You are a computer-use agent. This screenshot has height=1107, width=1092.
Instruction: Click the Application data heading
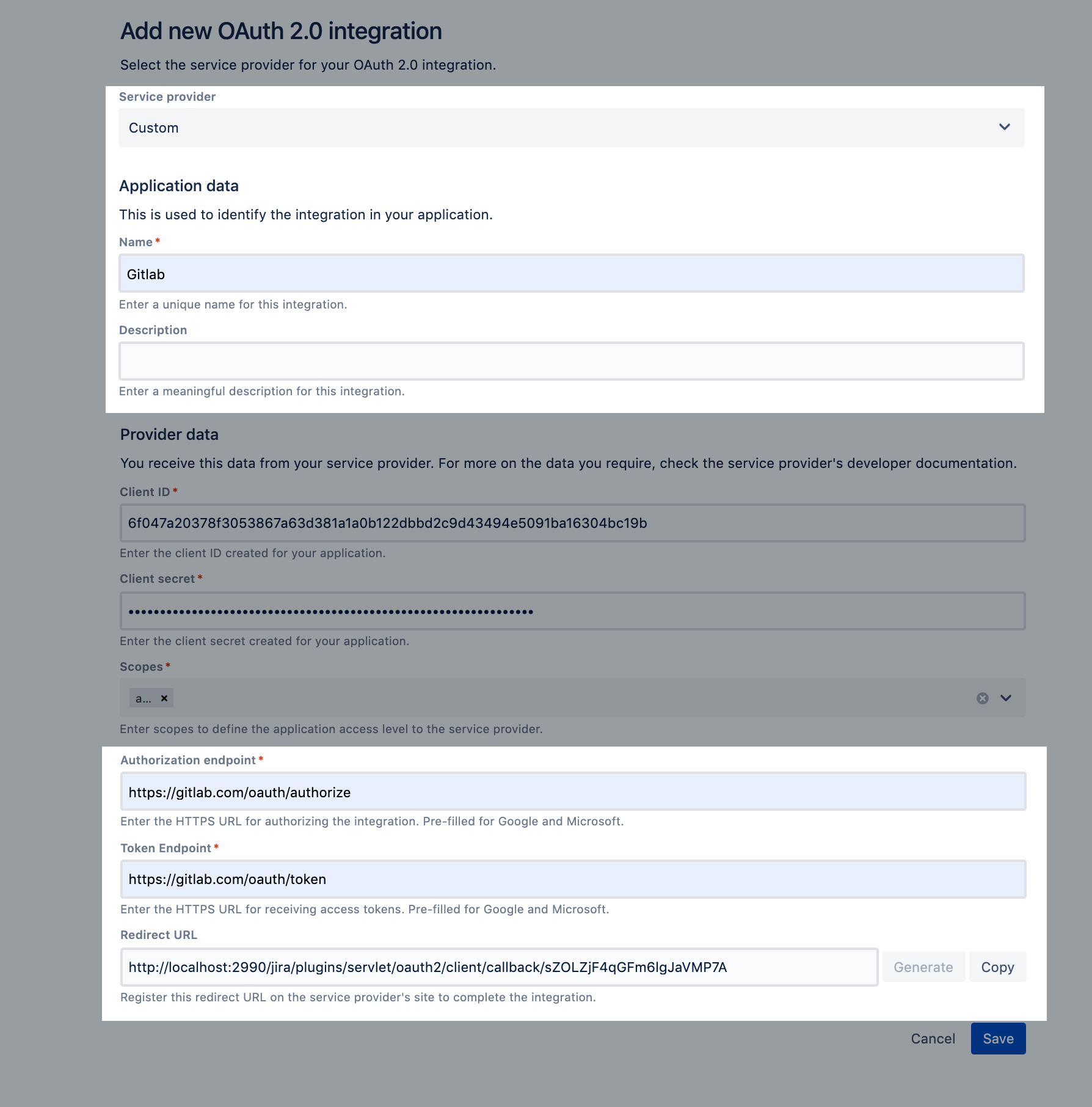point(180,186)
